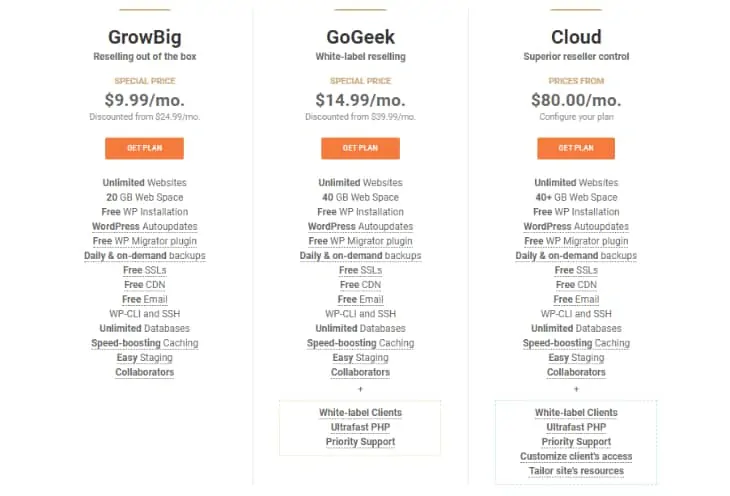Click the $80.00/mo. Cloud price

pos(576,99)
